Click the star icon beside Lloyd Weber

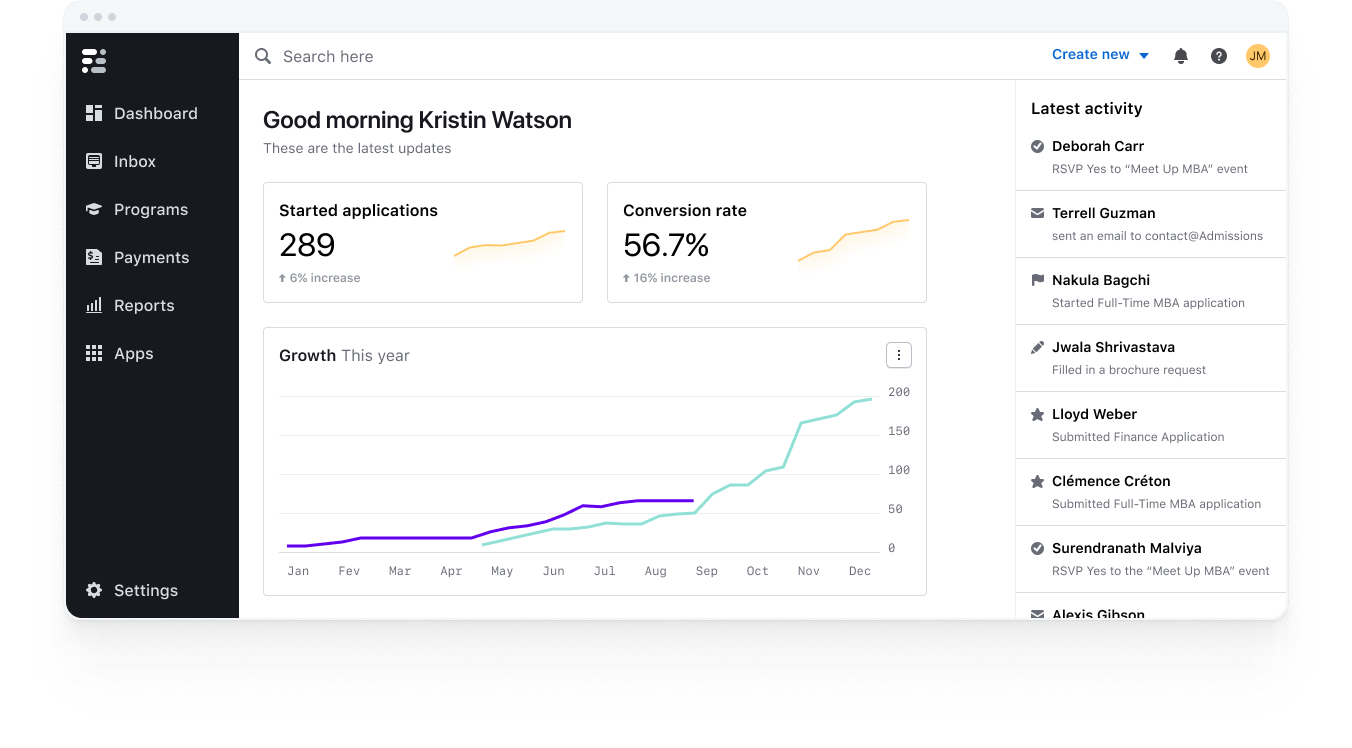coord(1037,414)
